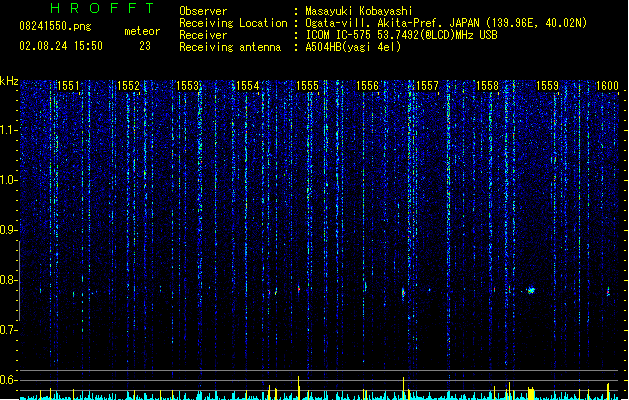
Task: Click the red meteor echo below 1555
Action: [x=299, y=288]
